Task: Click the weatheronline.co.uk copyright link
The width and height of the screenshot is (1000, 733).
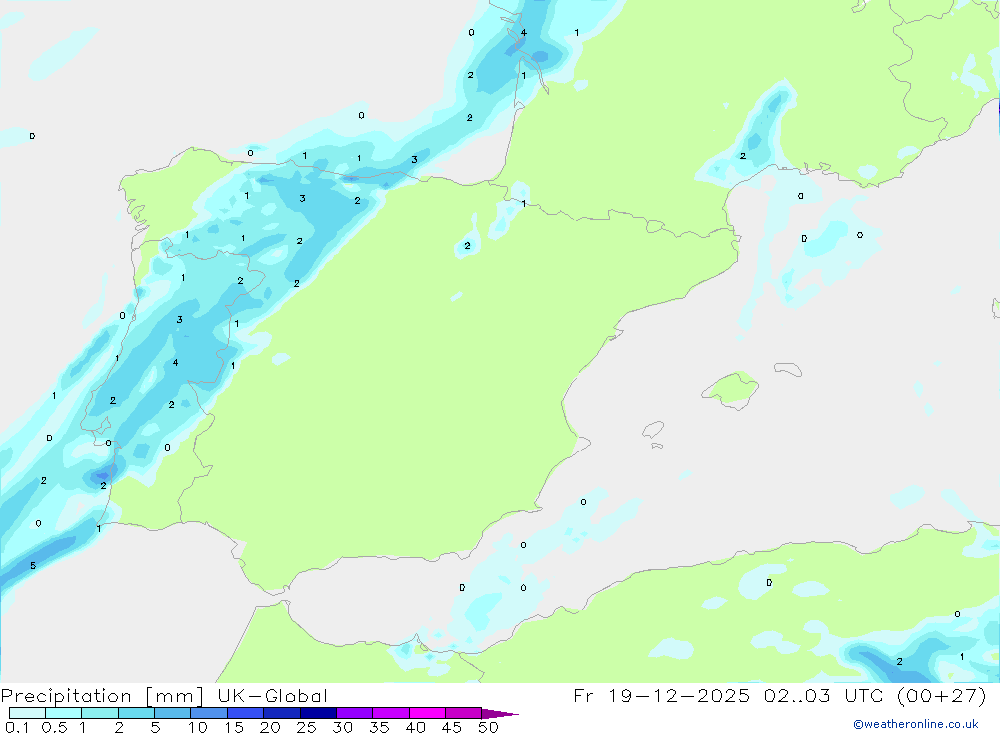Action: click(x=916, y=724)
